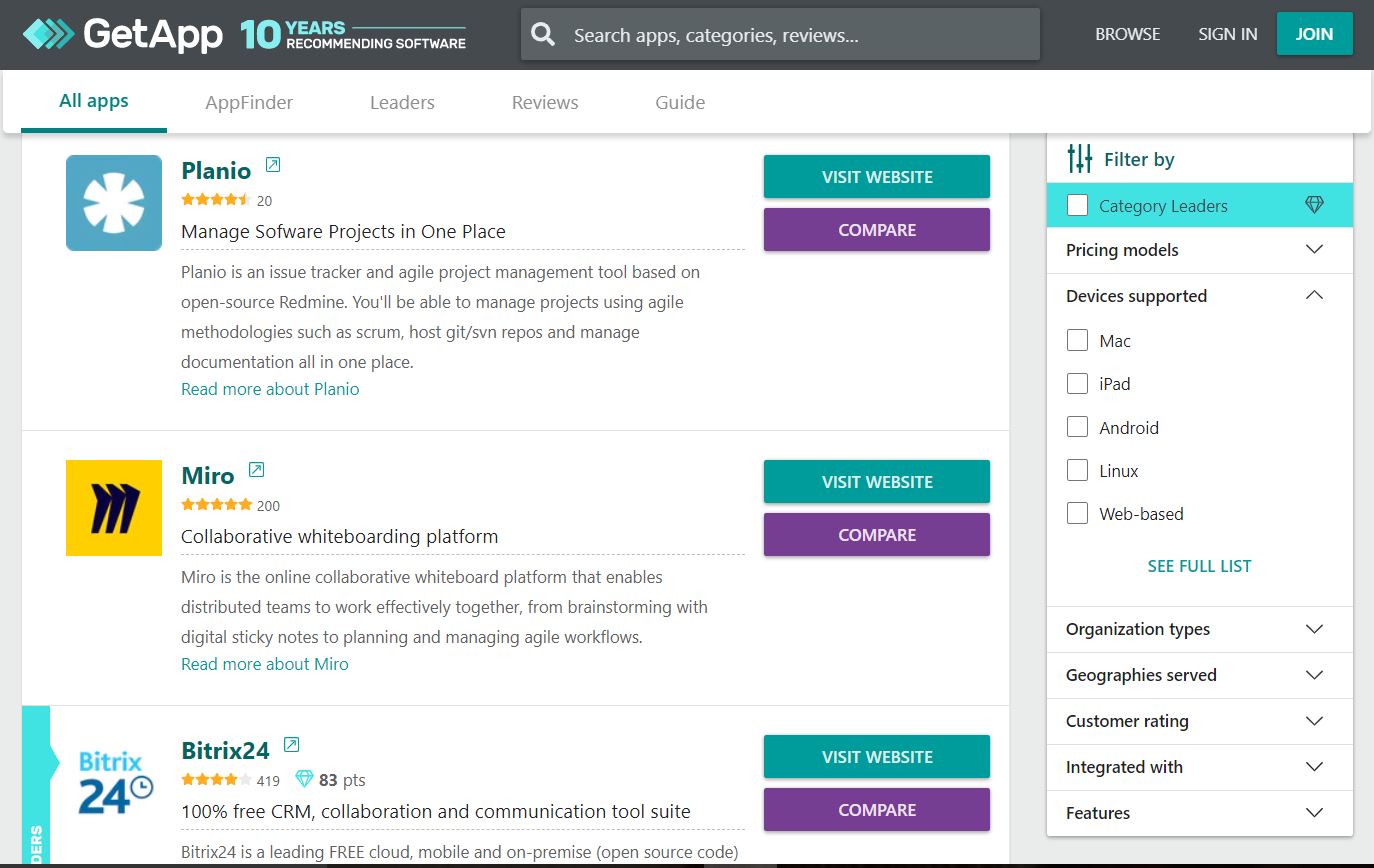The width and height of the screenshot is (1374, 868).
Task: Open Planio external link icon
Action: coord(273,165)
